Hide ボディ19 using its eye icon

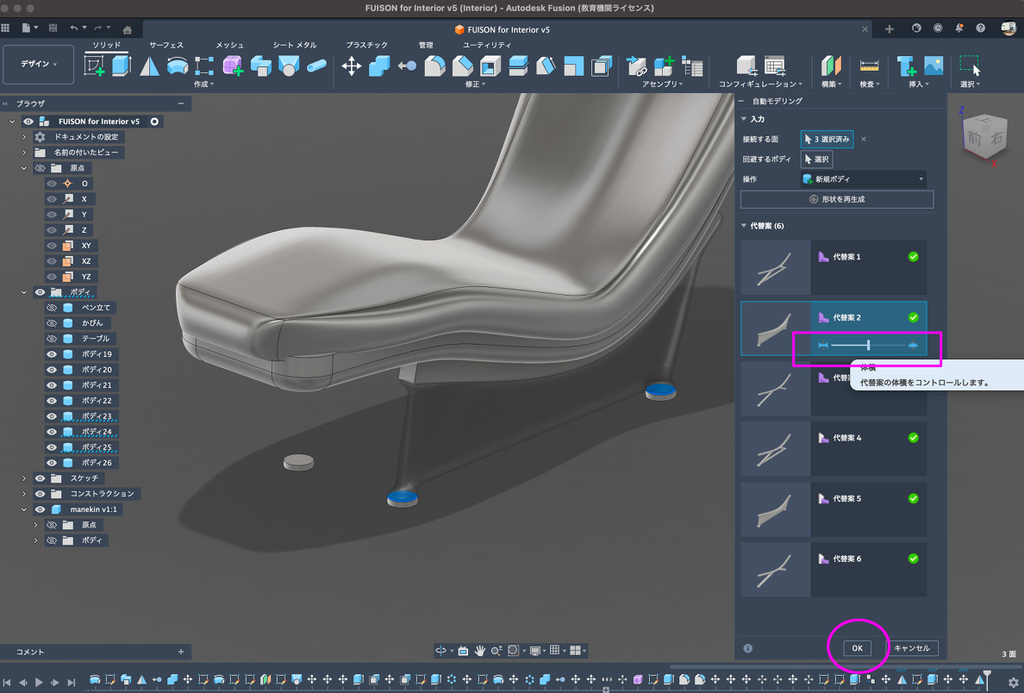(x=52, y=354)
